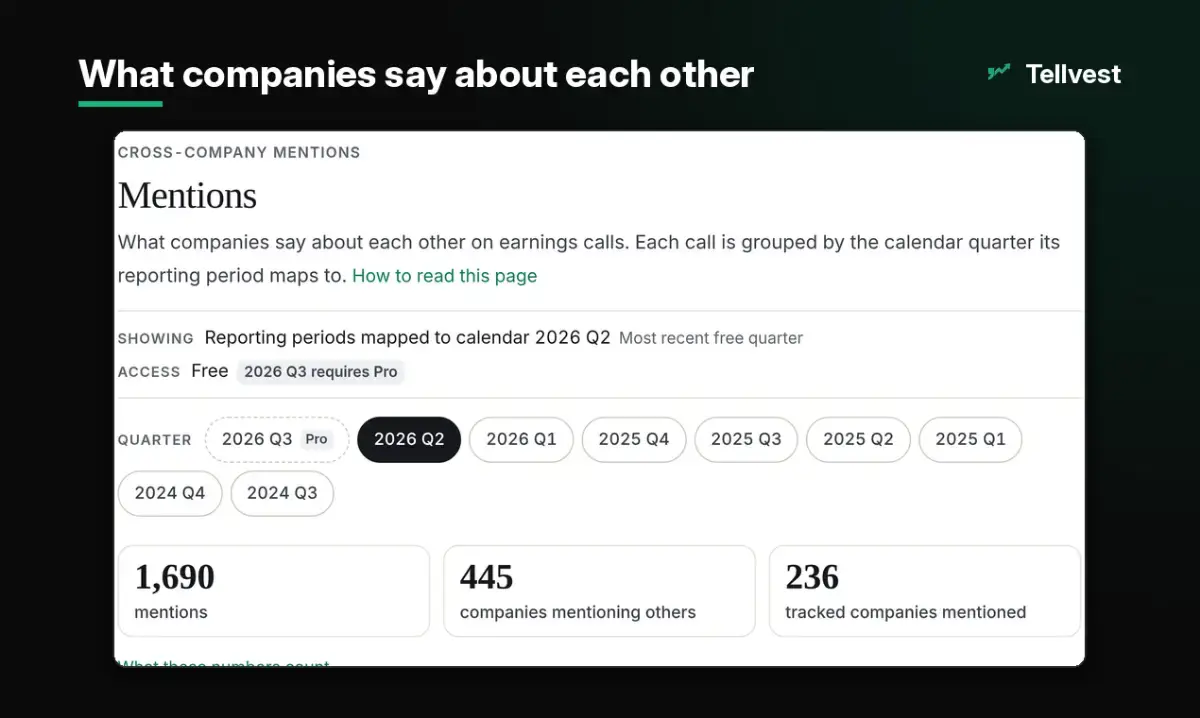Open the 236 tracked companies mentioned card
1200x718 pixels.
925,591
